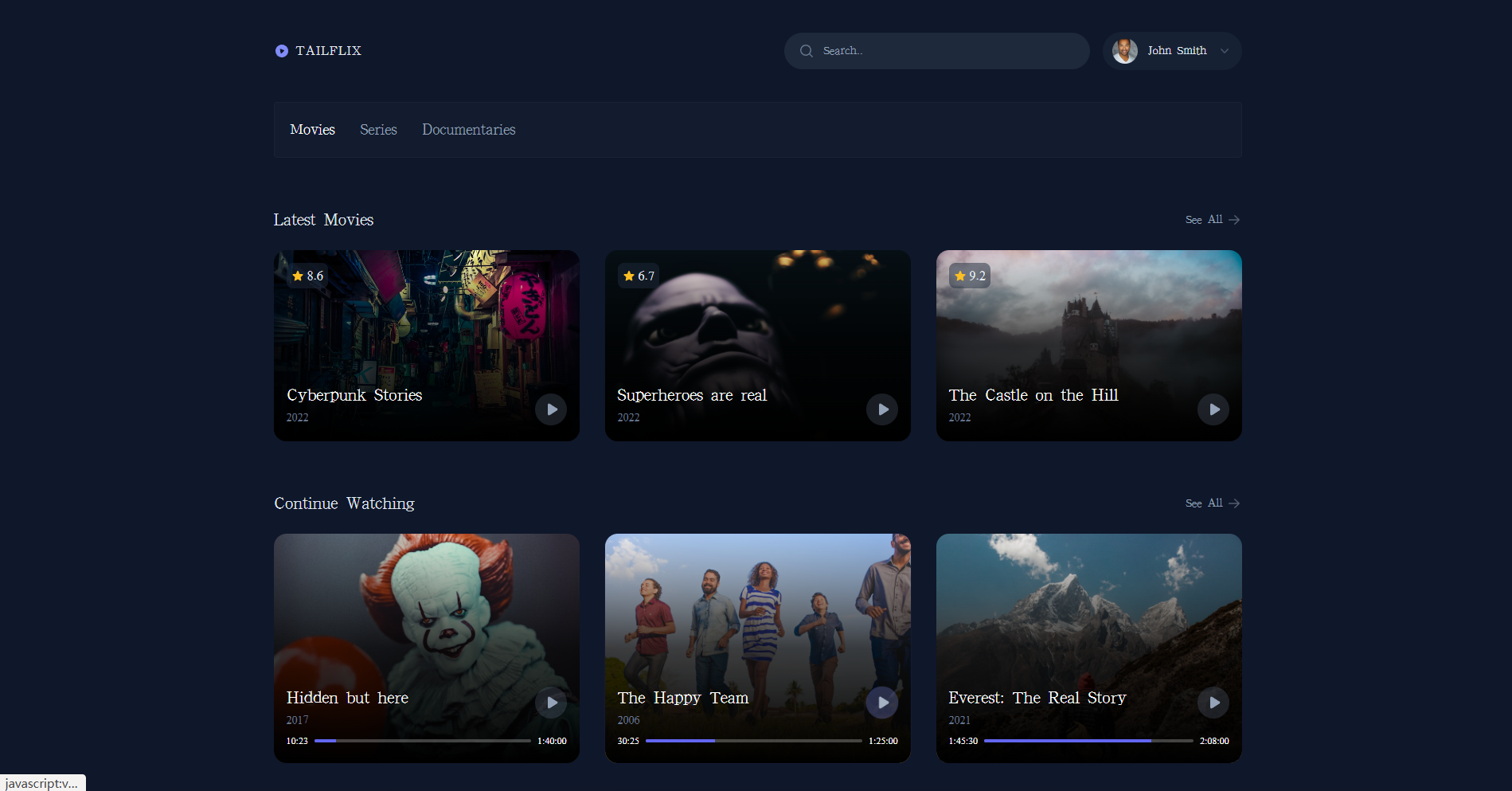Click the Tailflix logo icon
The height and width of the screenshot is (791, 1512).
[282, 51]
